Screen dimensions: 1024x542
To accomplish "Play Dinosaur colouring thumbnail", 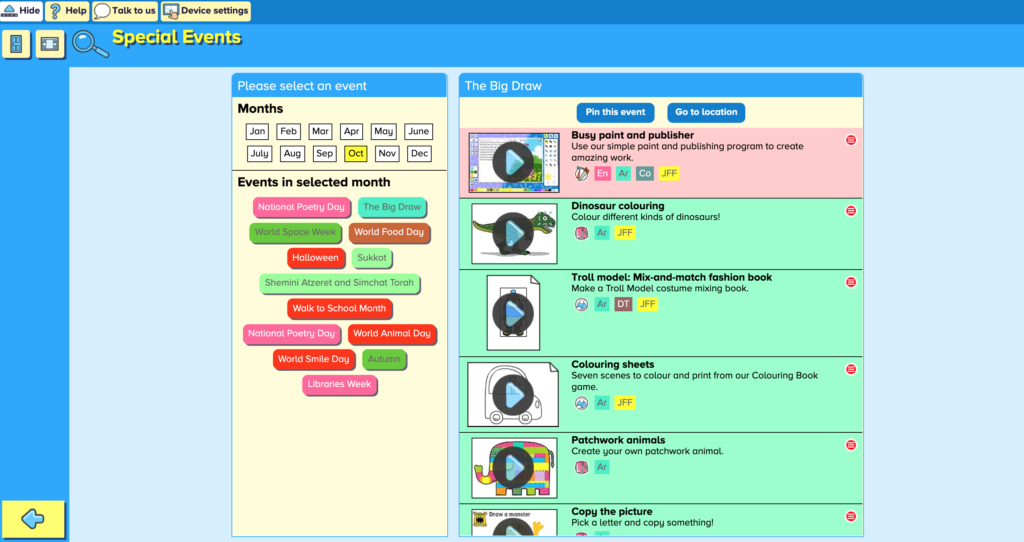I will (x=513, y=233).
